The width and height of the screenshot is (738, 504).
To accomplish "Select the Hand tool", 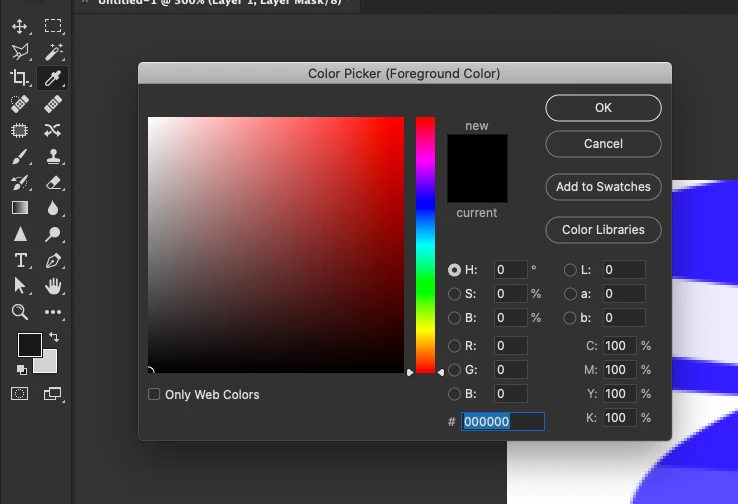I will 53,286.
